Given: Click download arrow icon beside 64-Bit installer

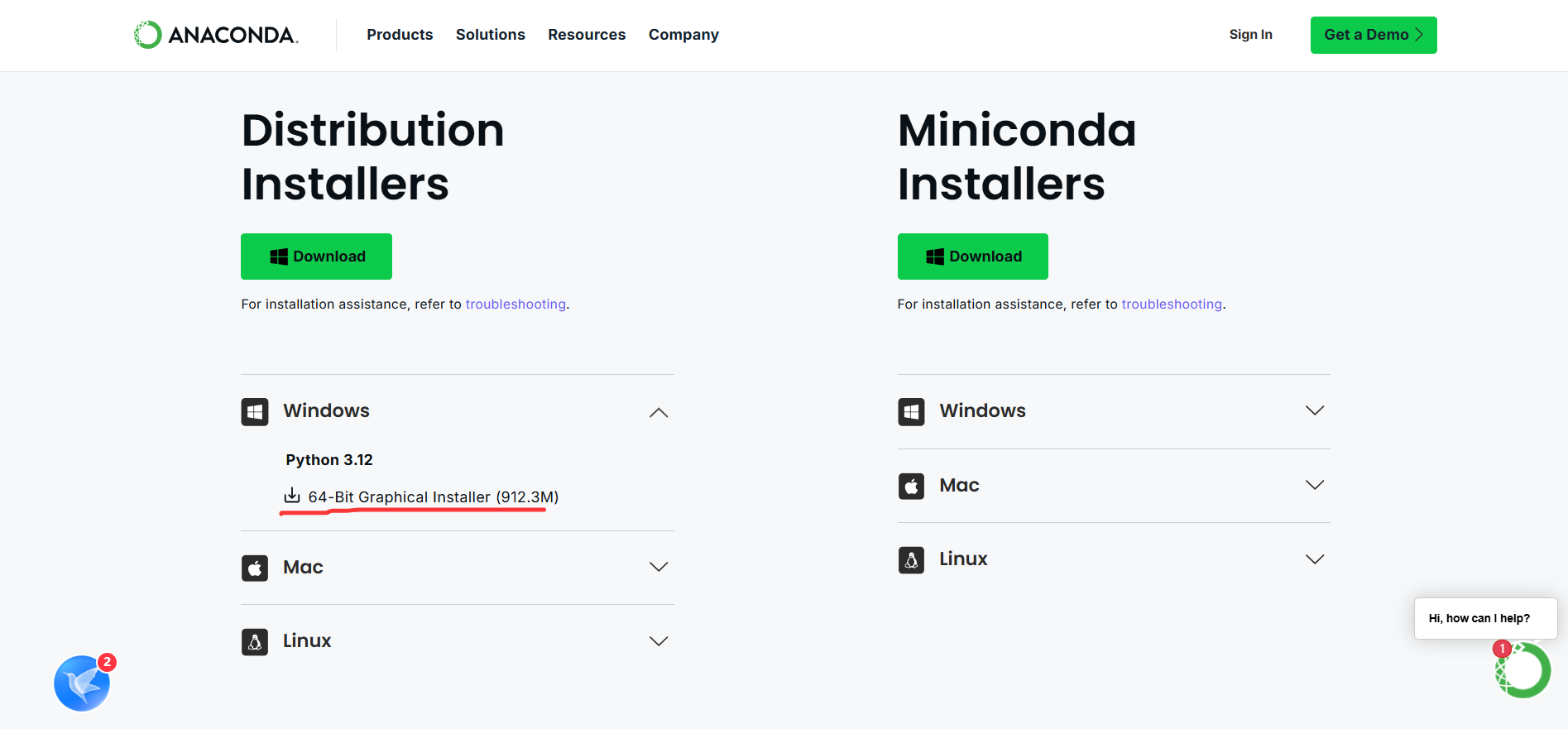Looking at the screenshot, I should [292, 496].
